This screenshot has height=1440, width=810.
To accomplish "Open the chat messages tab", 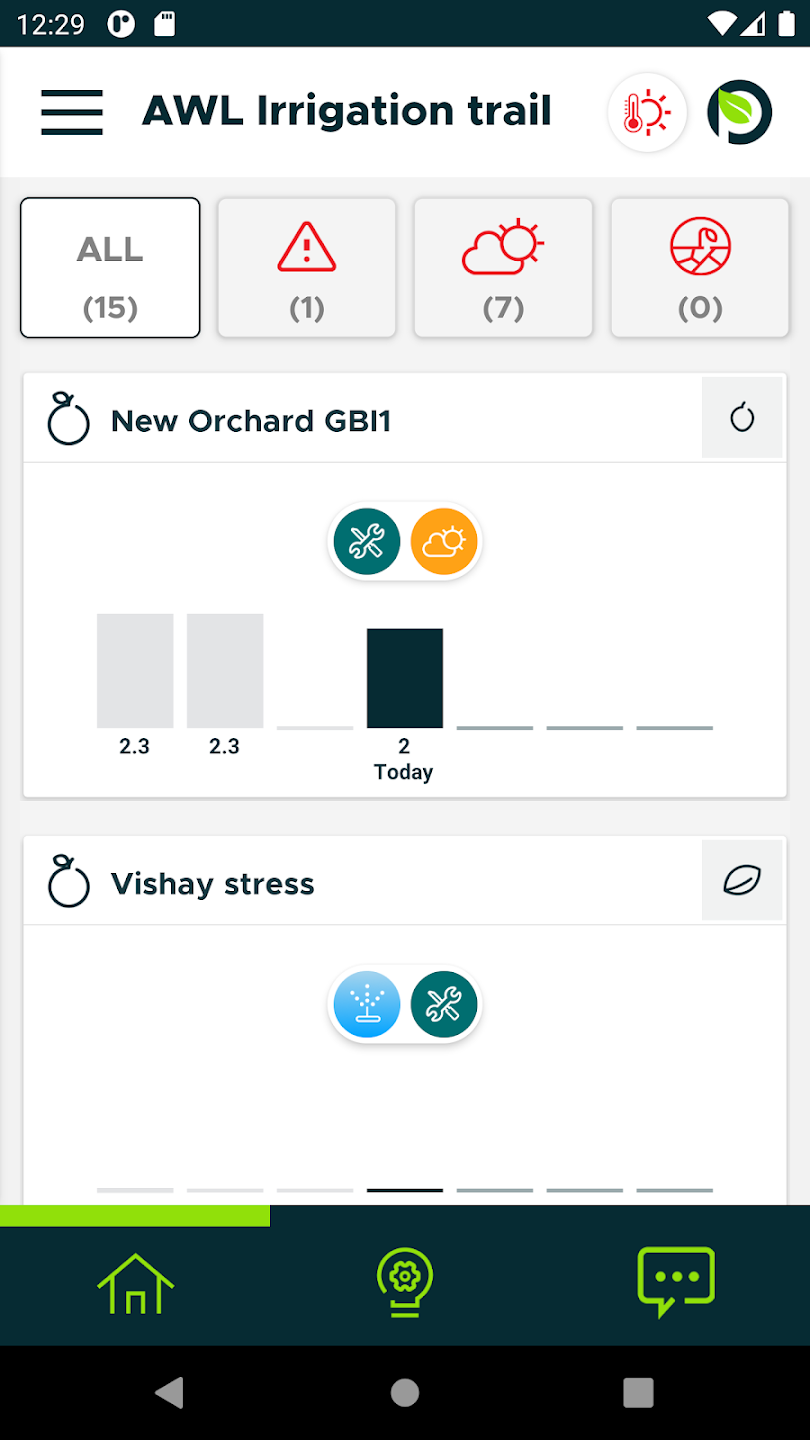I will [676, 1280].
